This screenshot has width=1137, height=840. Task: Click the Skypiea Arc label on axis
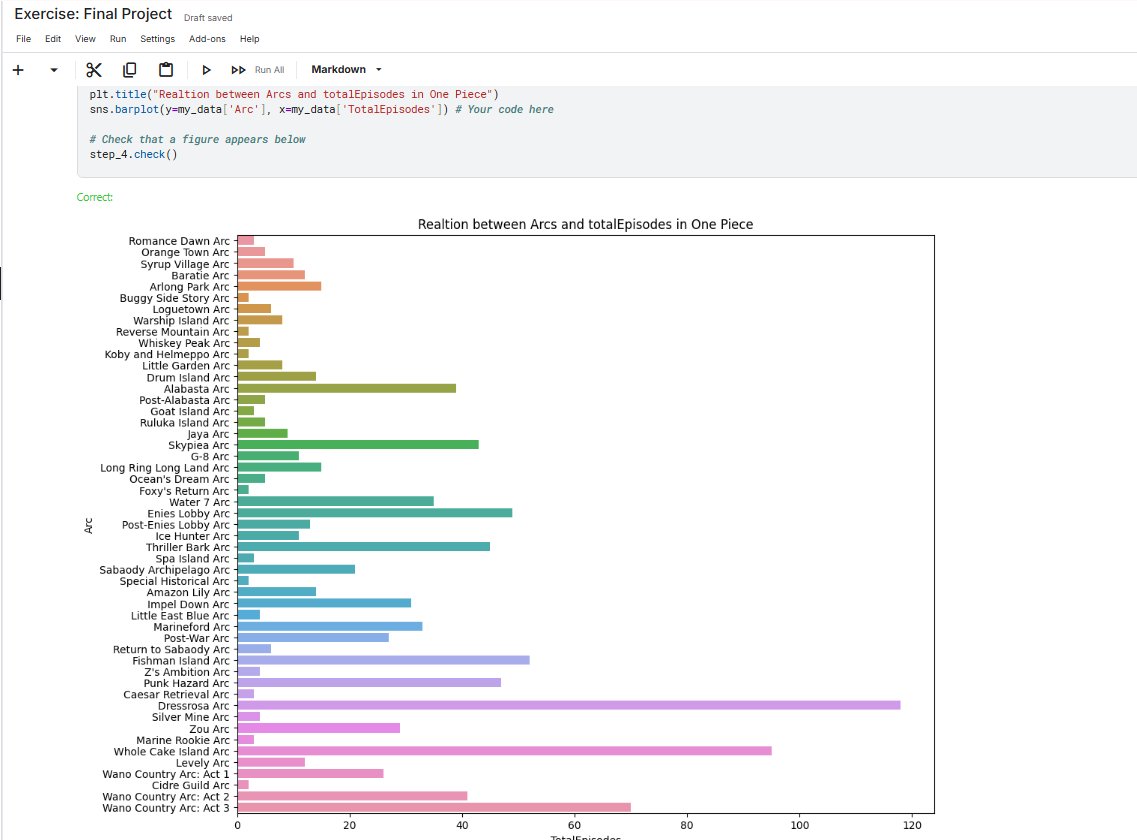[198, 445]
